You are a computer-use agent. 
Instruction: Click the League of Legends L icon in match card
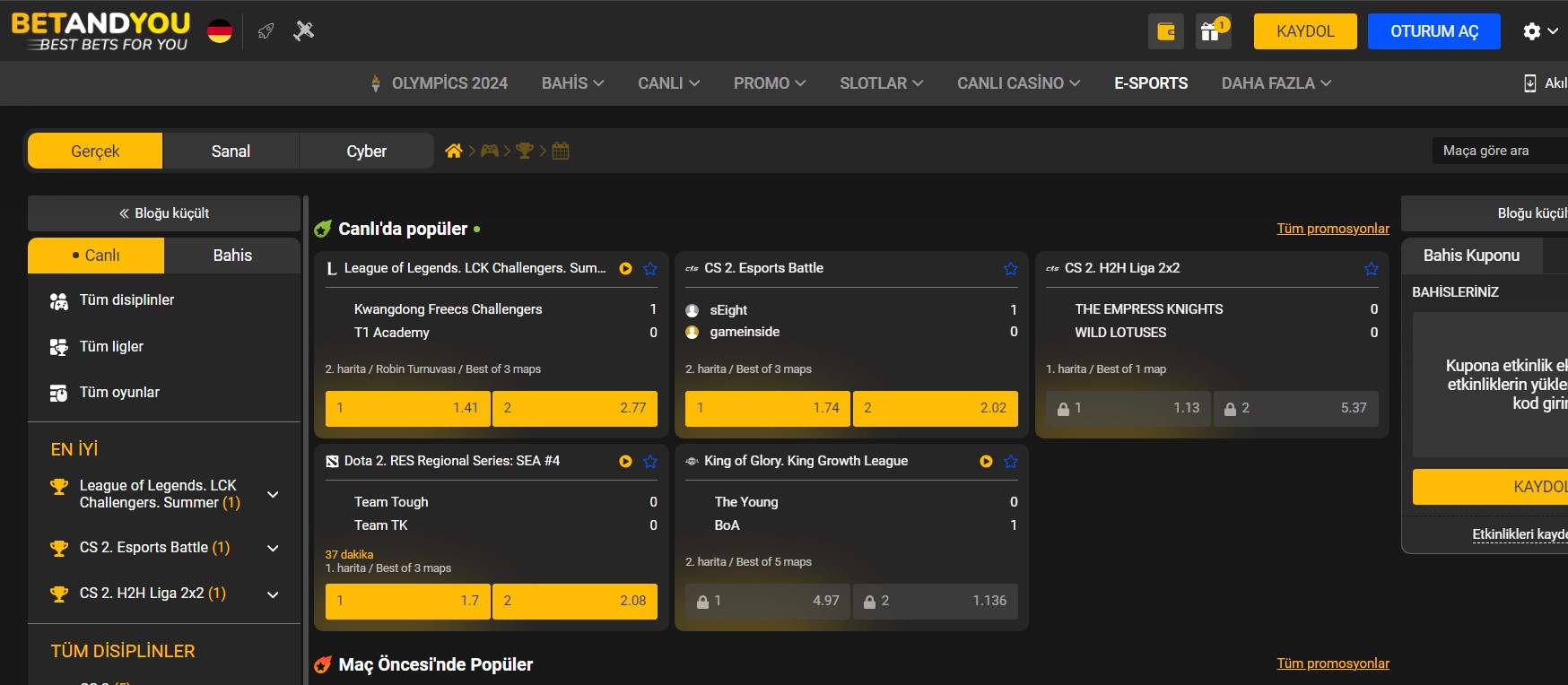(x=332, y=268)
